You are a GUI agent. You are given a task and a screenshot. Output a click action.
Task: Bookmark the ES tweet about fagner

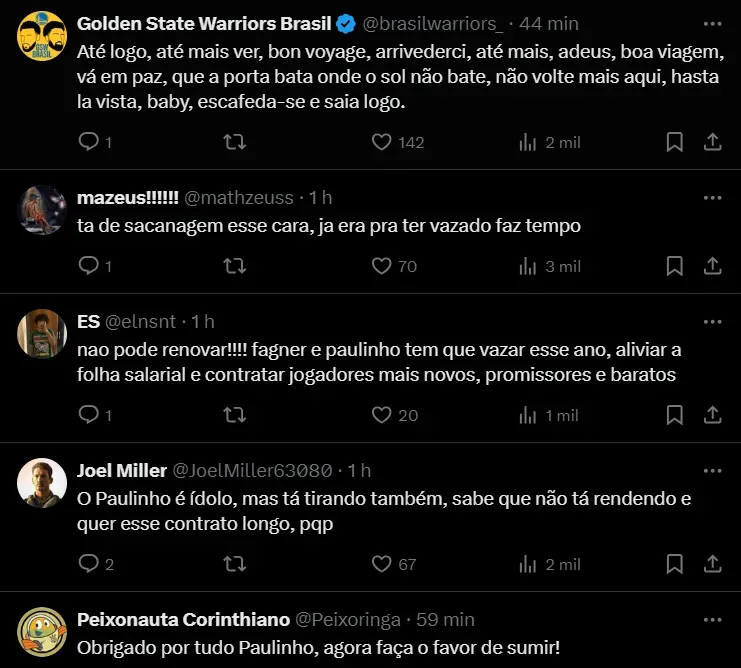click(x=675, y=415)
